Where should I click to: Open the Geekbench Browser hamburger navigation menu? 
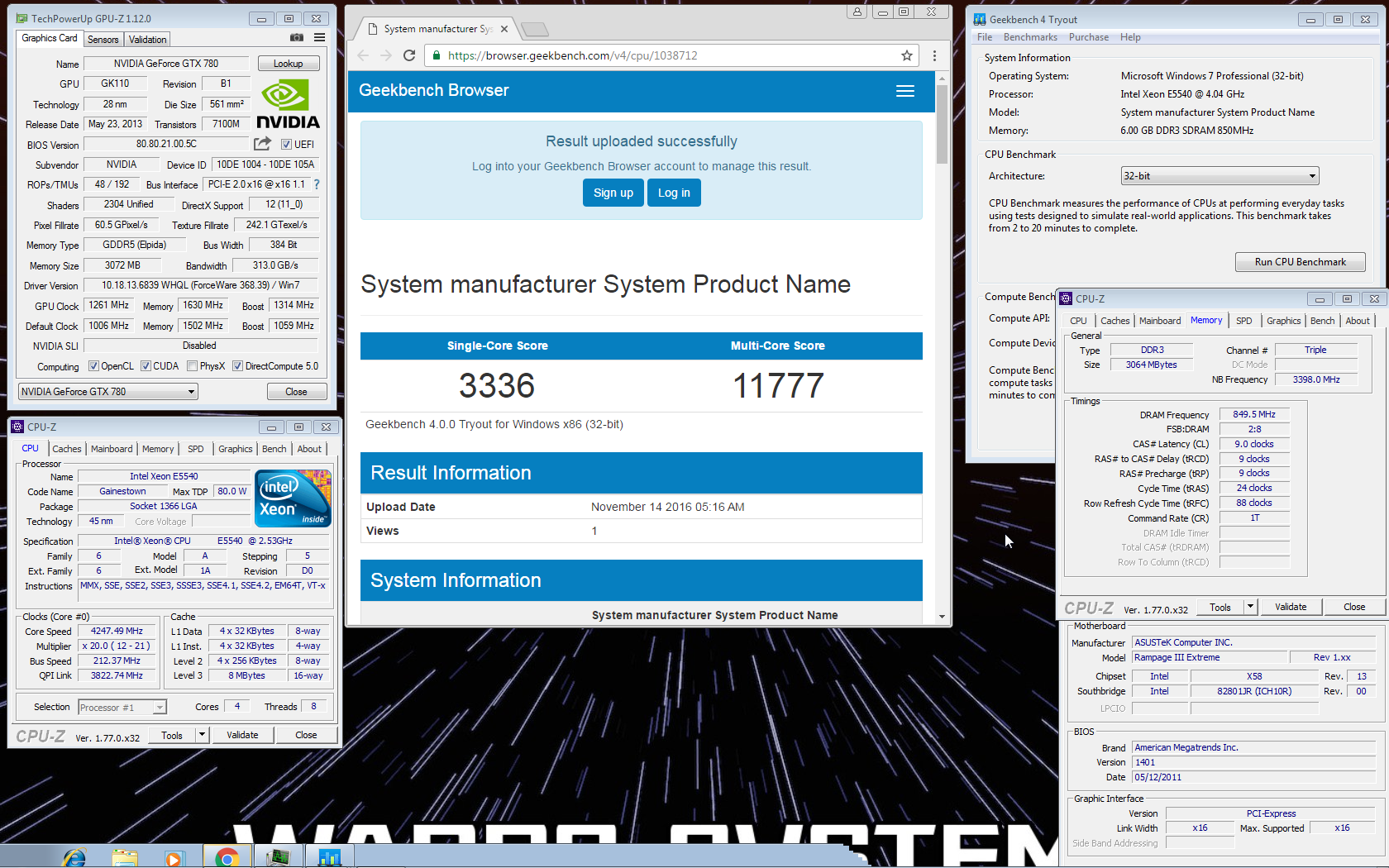(905, 91)
